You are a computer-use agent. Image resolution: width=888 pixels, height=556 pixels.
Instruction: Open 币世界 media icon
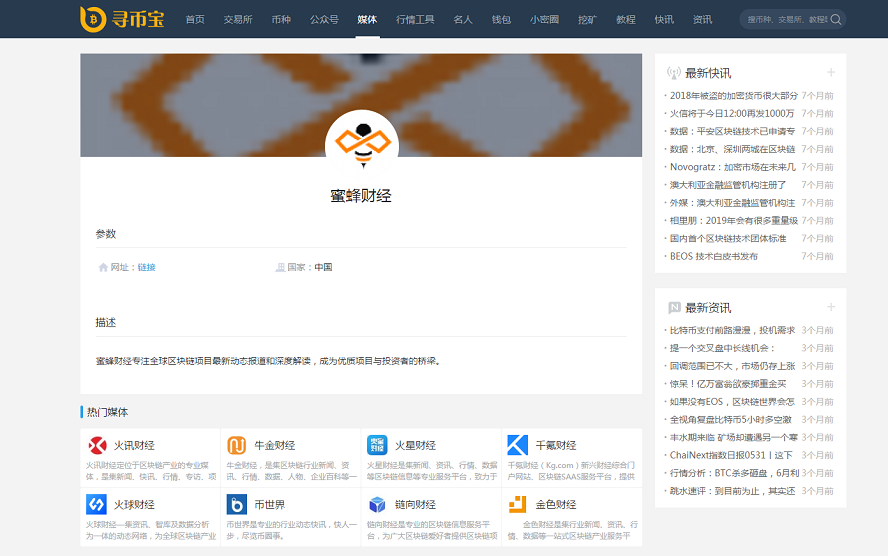[x=237, y=504]
